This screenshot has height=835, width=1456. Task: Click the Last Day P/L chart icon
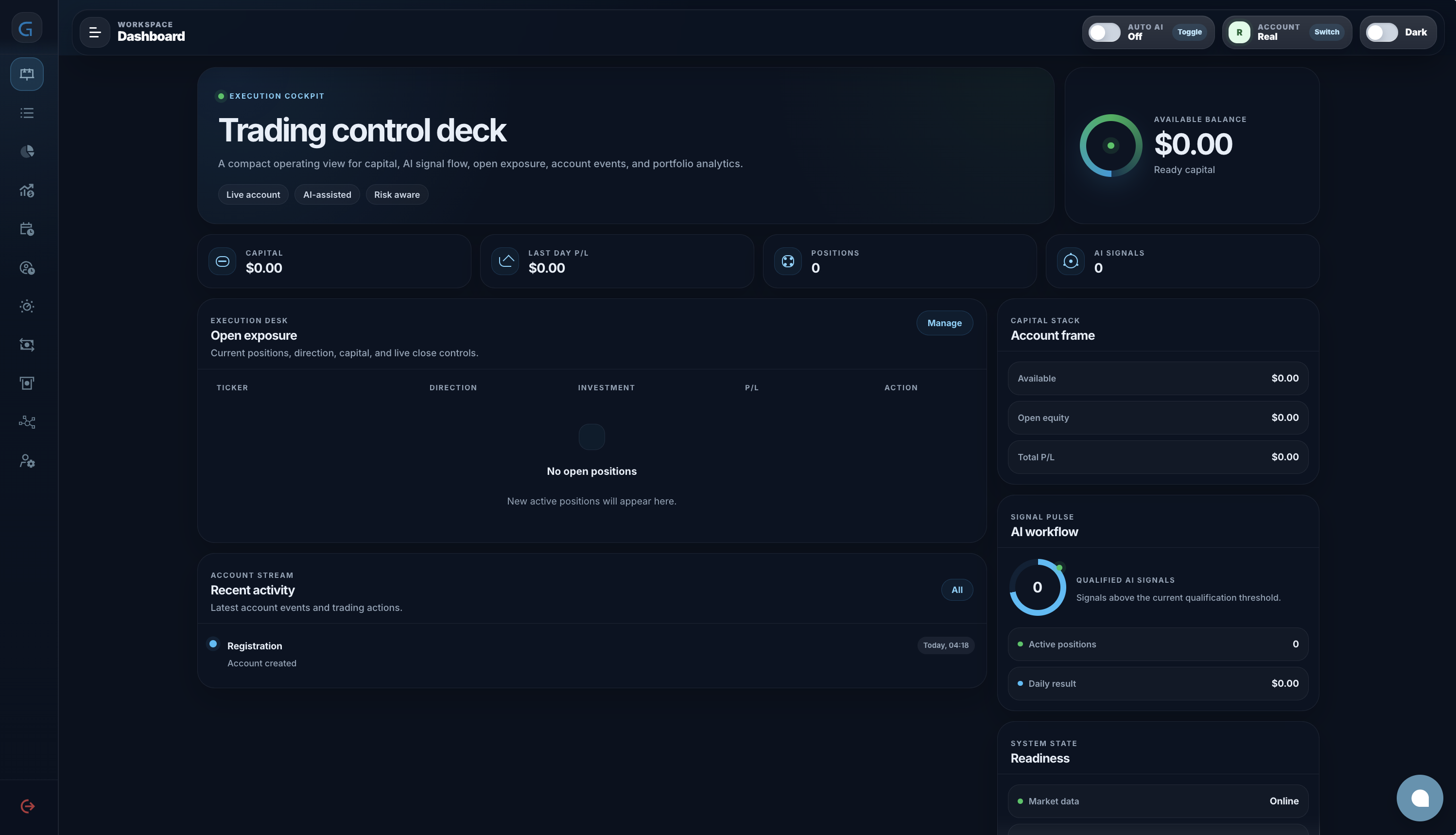click(x=505, y=261)
